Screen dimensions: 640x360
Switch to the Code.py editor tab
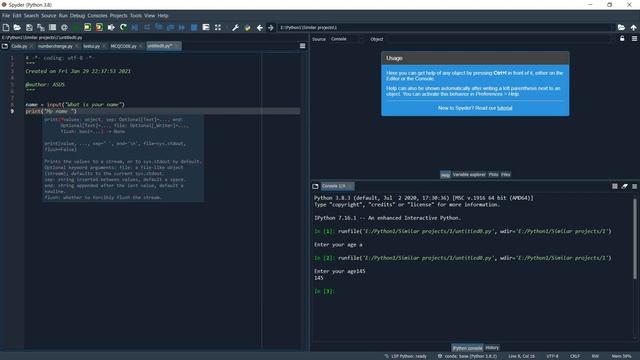[20, 46]
